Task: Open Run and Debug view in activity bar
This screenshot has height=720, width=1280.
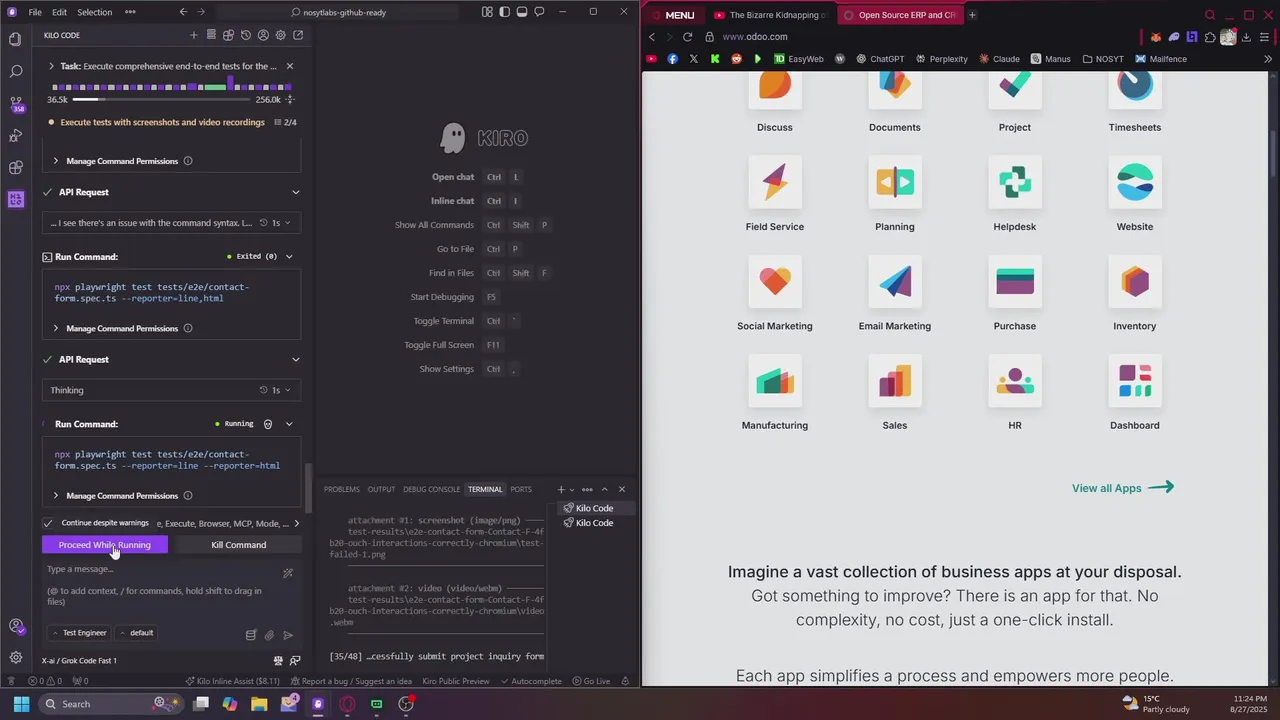Action: click(15, 135)
